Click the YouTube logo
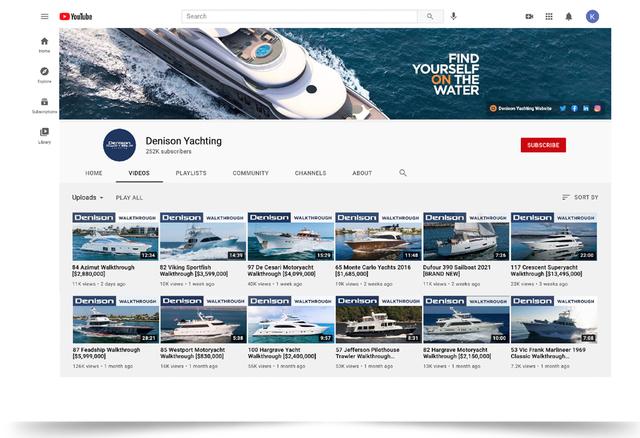640x438 pixels. [77, 16]
